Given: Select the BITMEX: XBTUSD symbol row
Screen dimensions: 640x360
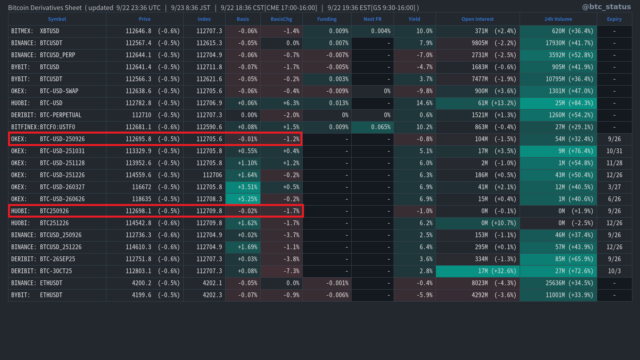Looking at the screenshot, I should tap(320, 31).
